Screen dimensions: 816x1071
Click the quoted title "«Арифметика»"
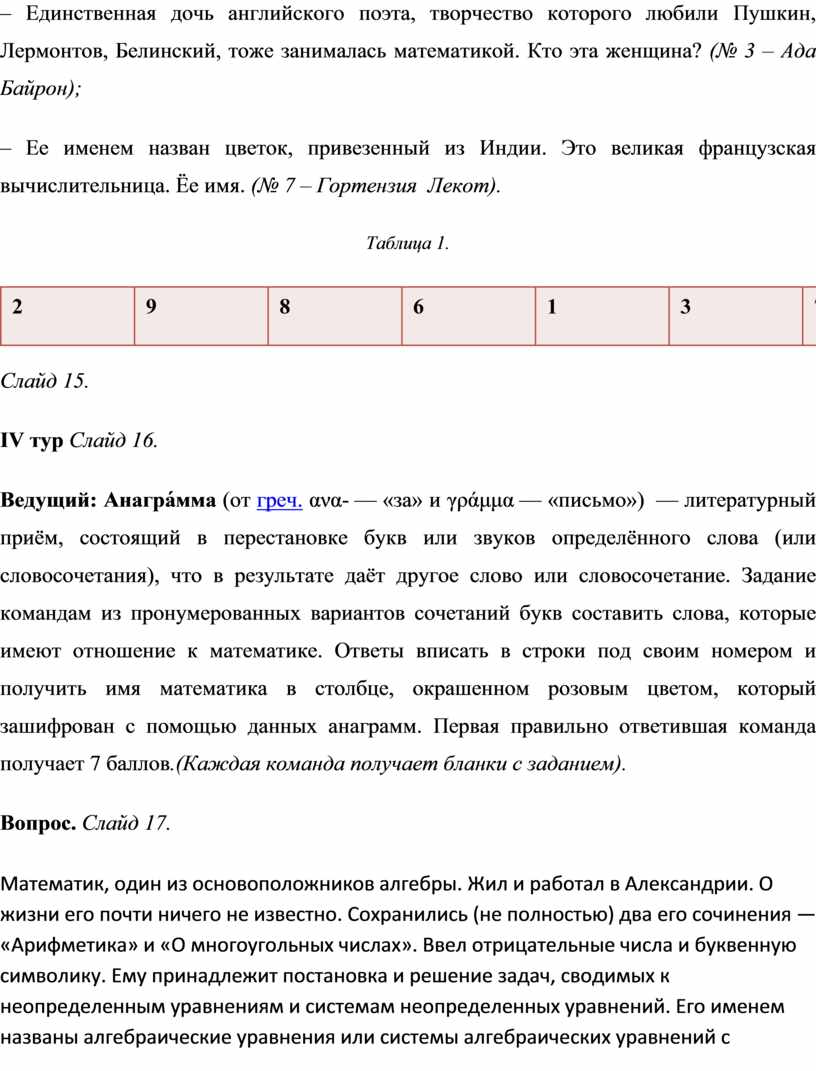coord(69,945)
